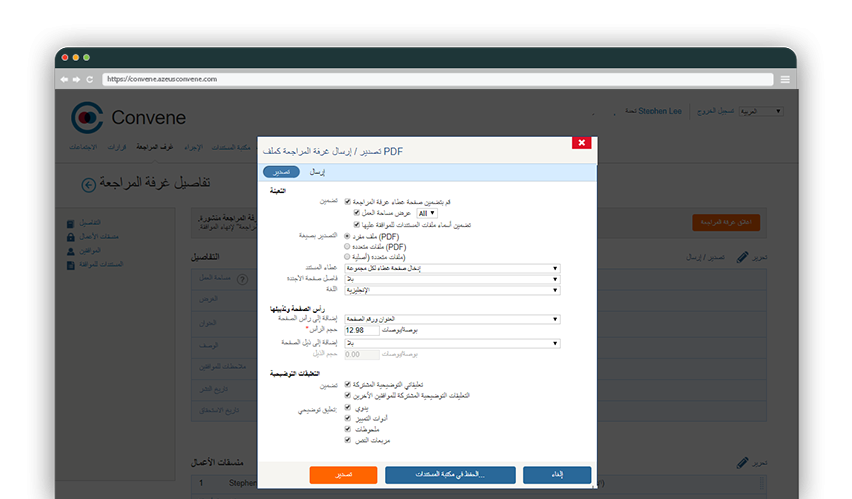Click the pencil edit icon next to the details section
852x499 pixels.
pos(742,257)
